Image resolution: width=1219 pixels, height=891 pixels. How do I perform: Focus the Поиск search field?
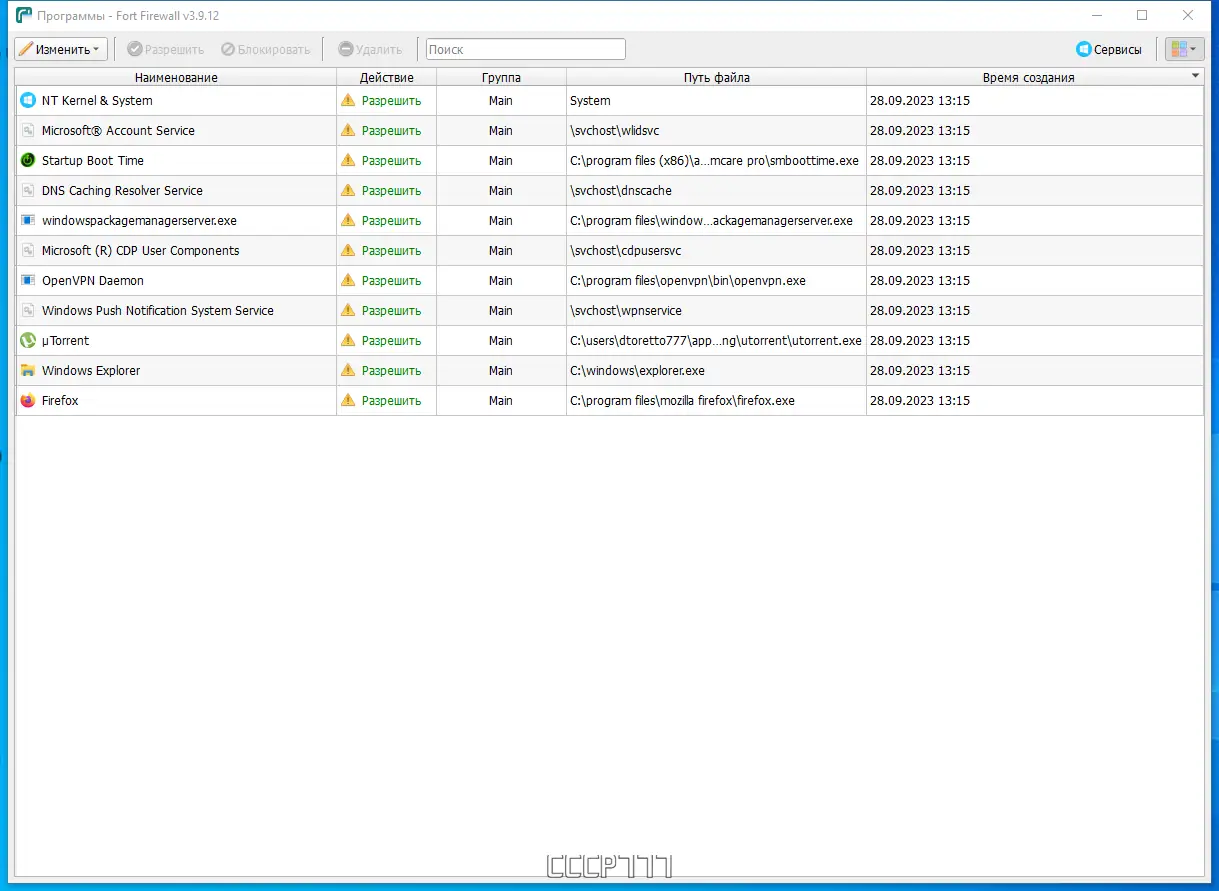click(525, 49)
